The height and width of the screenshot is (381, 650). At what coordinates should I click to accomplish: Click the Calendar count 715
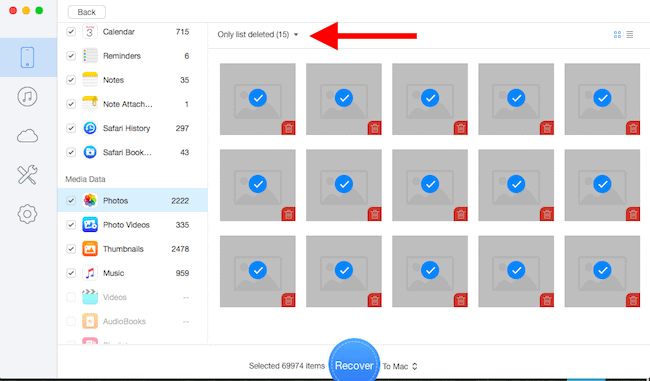182,32
